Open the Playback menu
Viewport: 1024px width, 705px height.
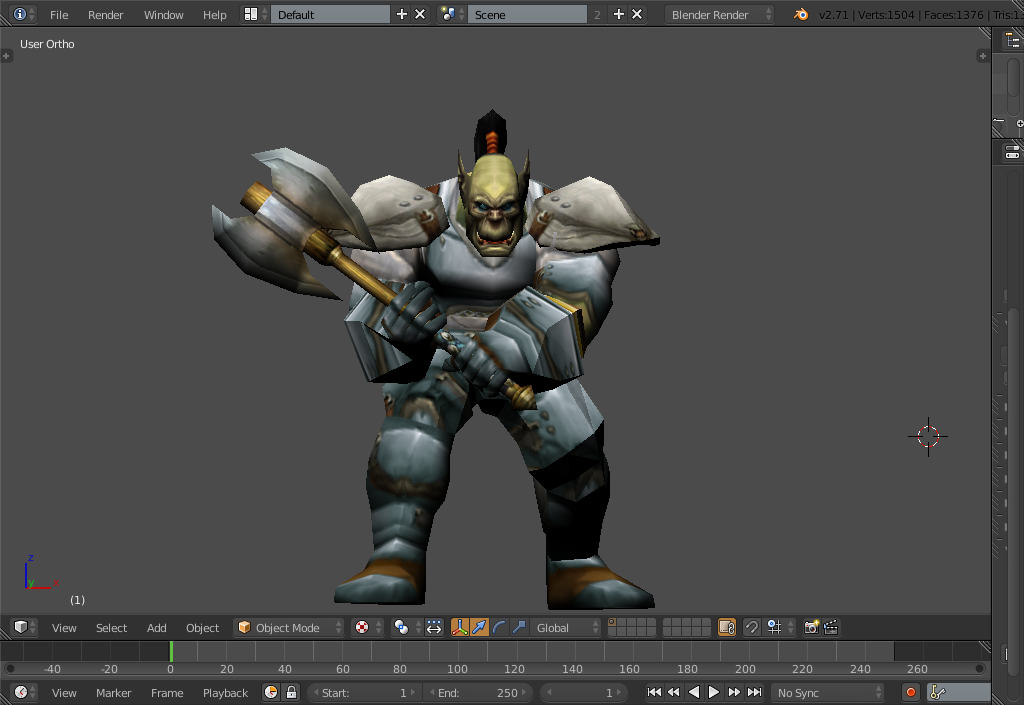225,692
